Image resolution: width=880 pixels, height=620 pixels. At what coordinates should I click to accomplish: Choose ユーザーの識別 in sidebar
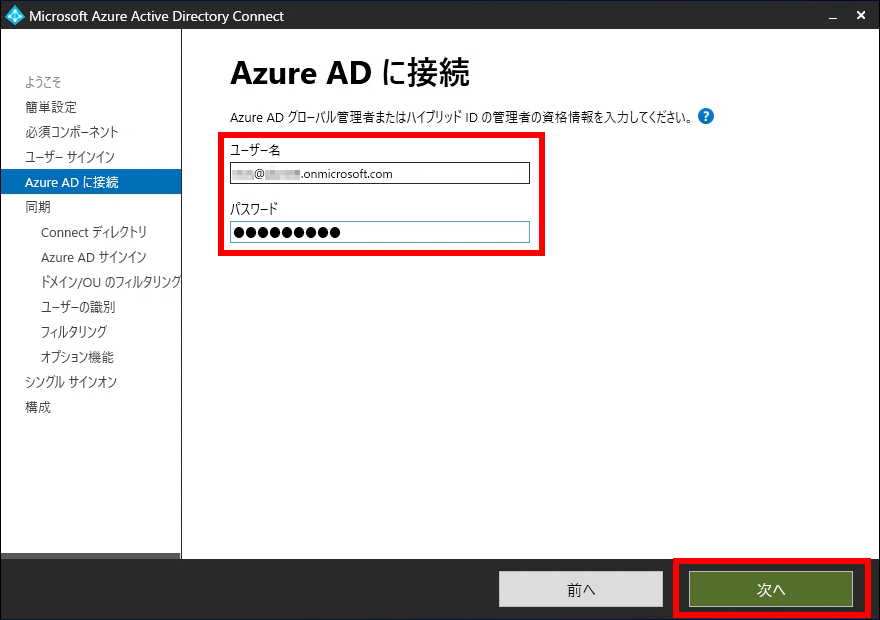pos(78,307)
